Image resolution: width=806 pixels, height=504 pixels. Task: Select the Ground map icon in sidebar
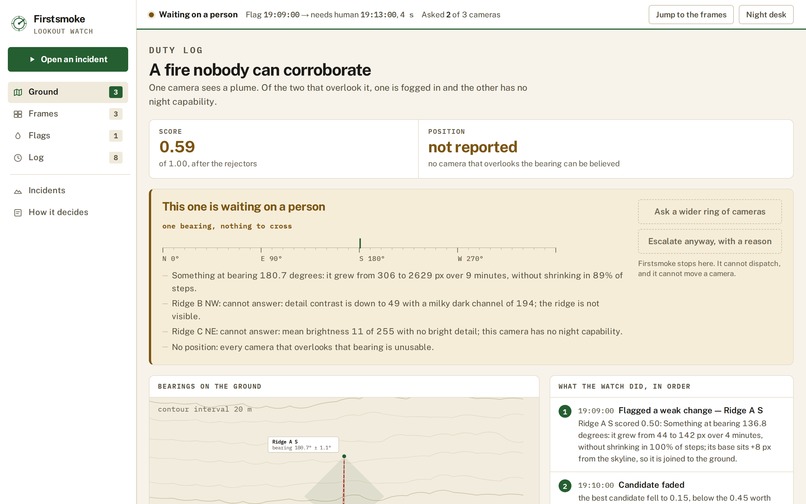coord(18,92)
